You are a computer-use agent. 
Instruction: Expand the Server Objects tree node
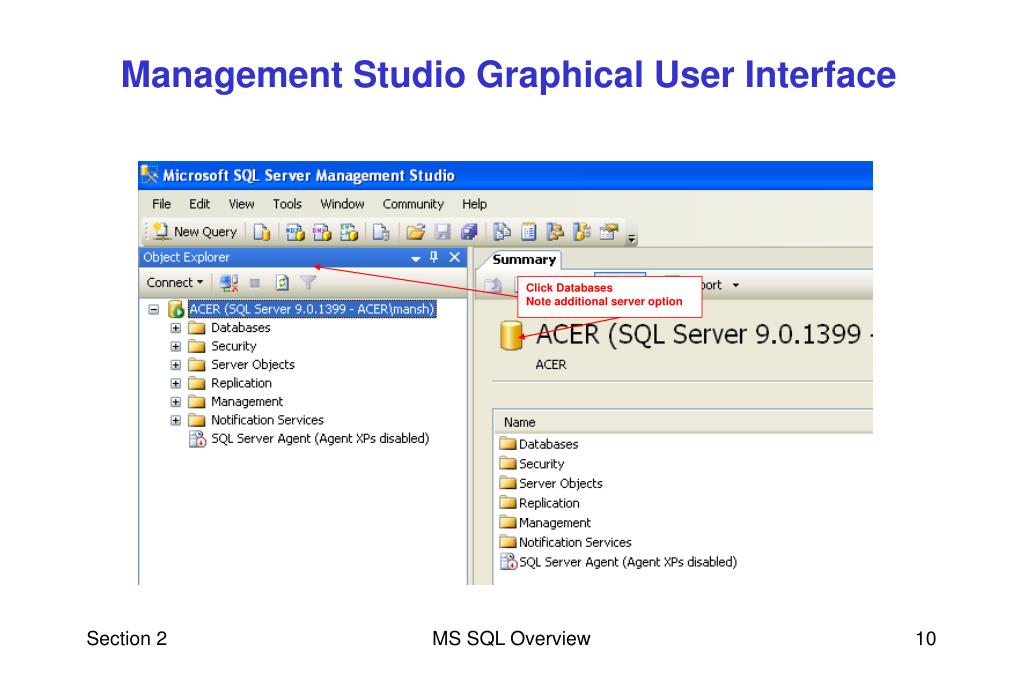176,365
